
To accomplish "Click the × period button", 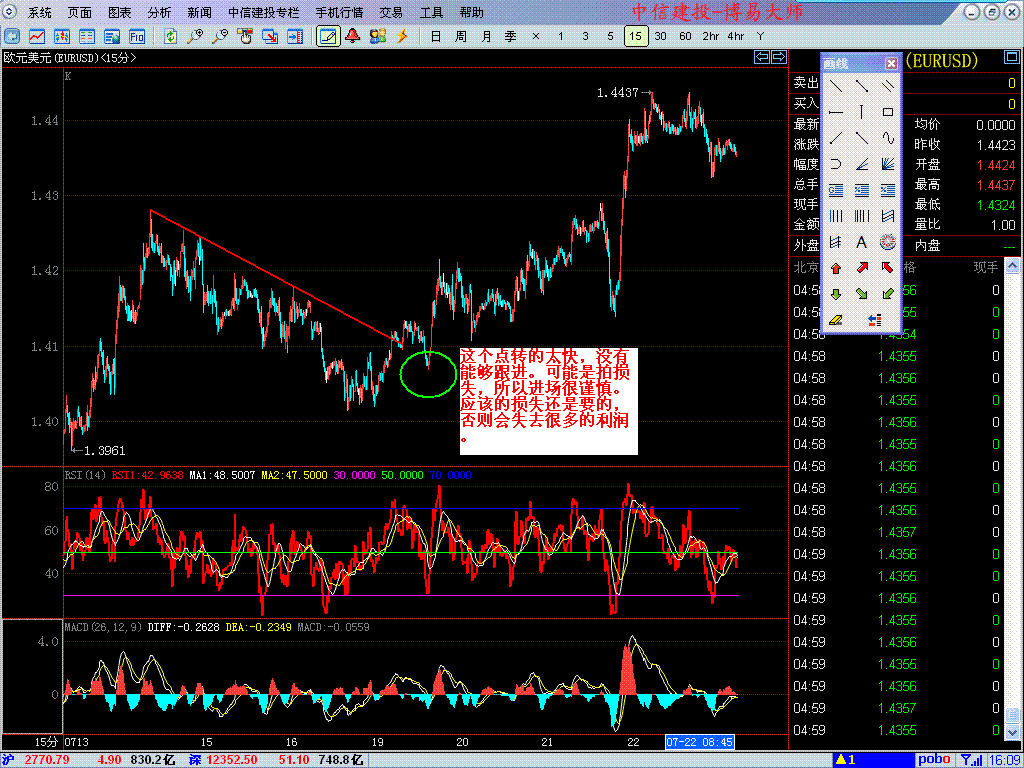I will (x=536, y=37).
